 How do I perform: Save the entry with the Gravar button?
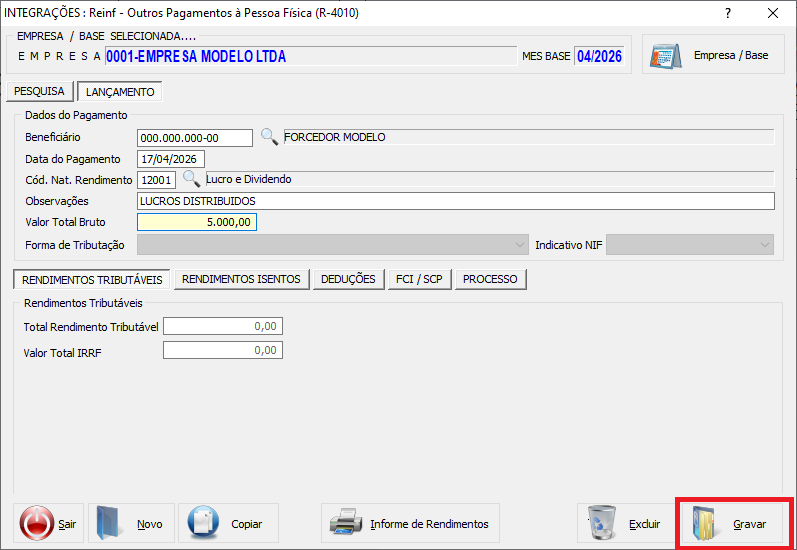click(x=735, y=523)
